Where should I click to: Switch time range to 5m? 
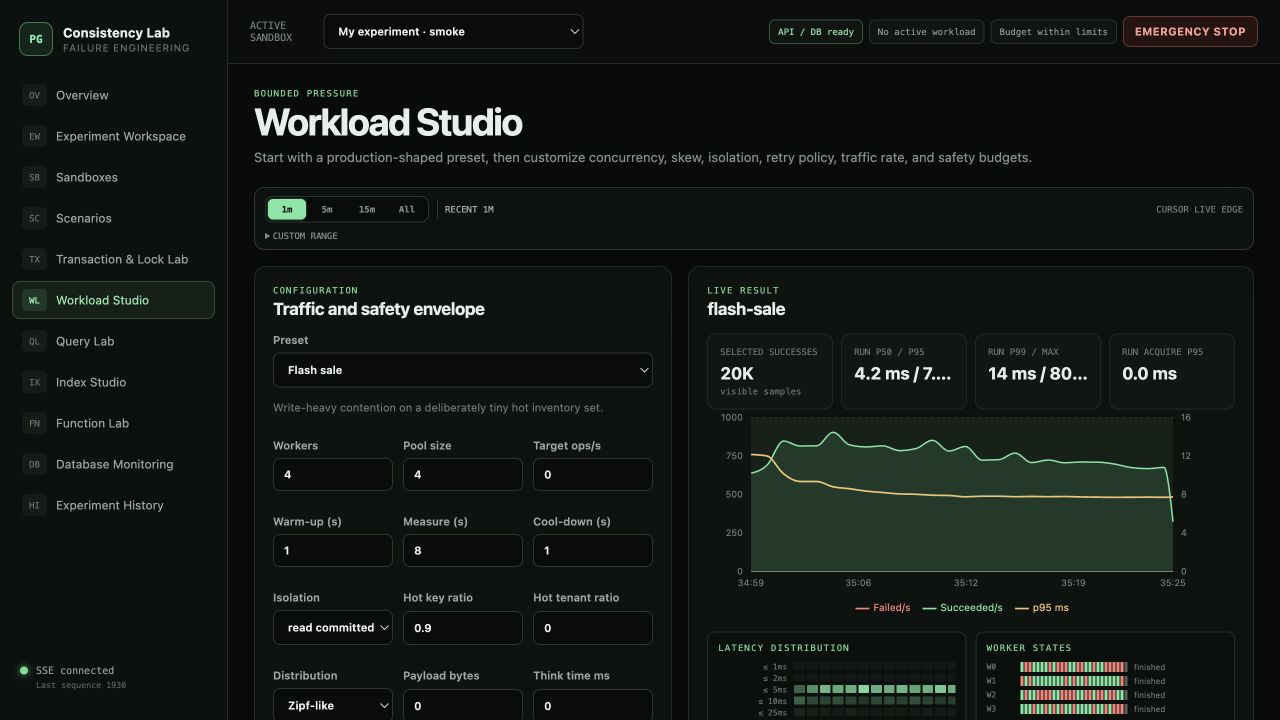pyautogui.click(x=327, y=209)
